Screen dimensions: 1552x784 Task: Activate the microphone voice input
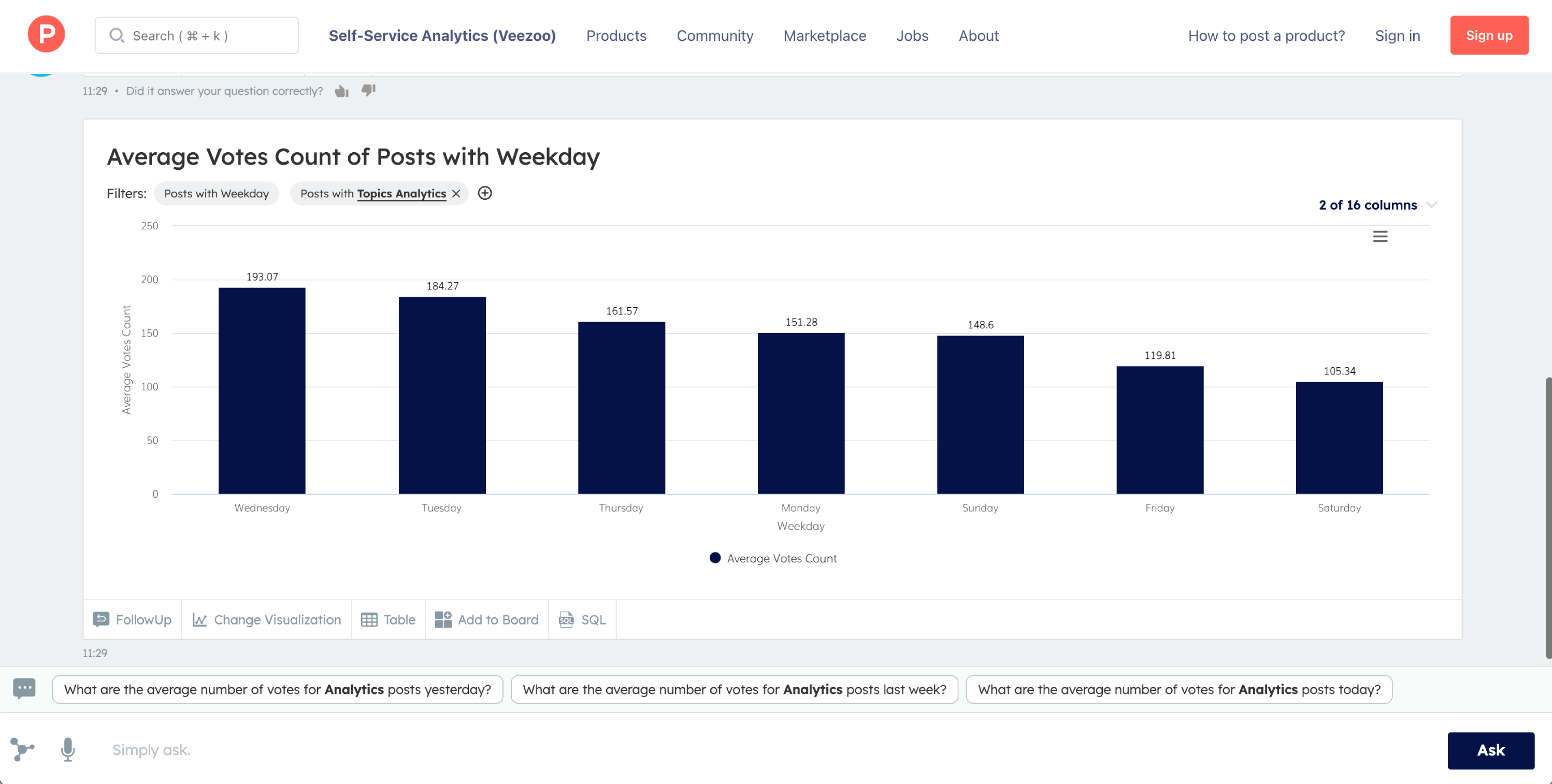(68, 750)
